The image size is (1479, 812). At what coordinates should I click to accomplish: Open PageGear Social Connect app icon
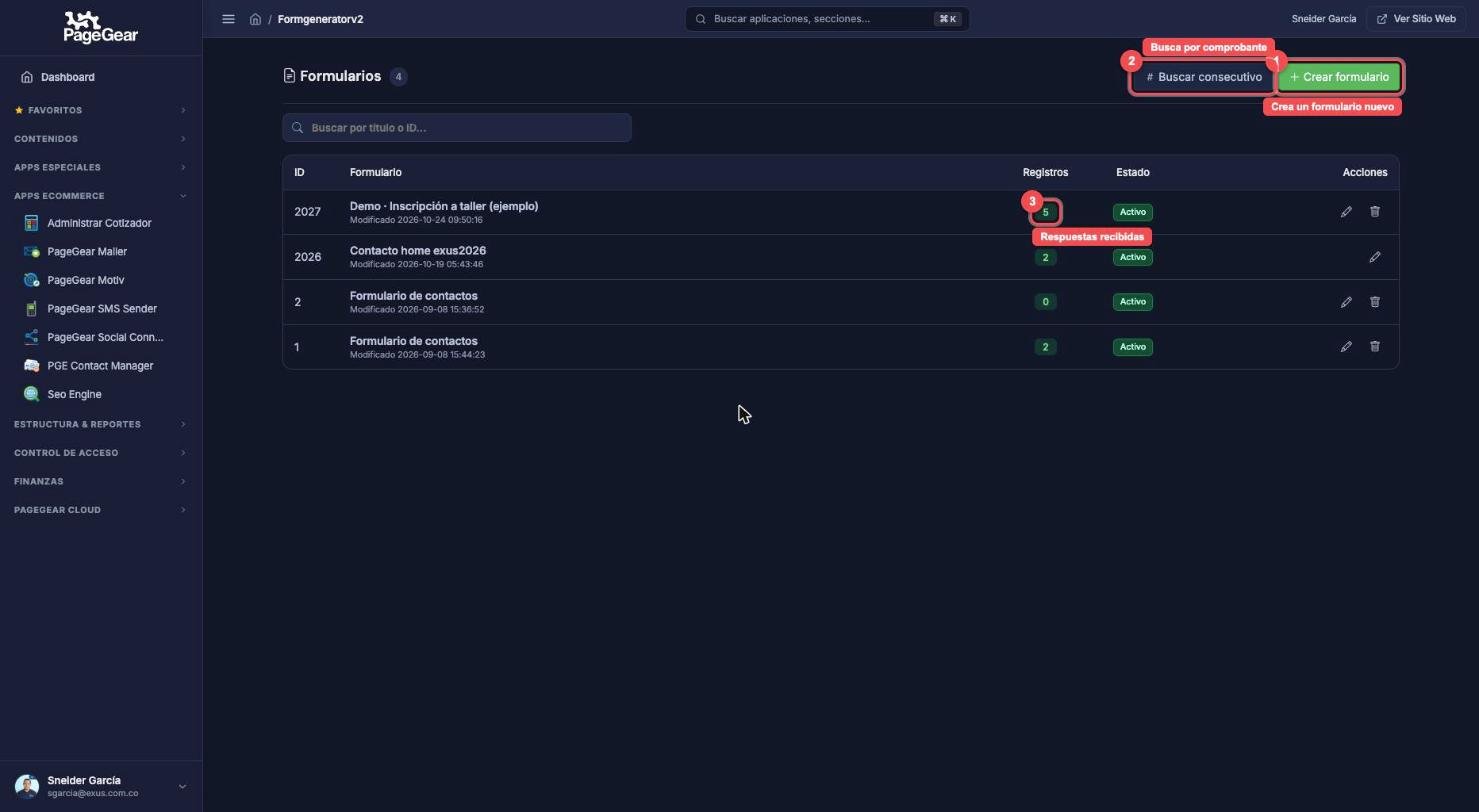31,337
